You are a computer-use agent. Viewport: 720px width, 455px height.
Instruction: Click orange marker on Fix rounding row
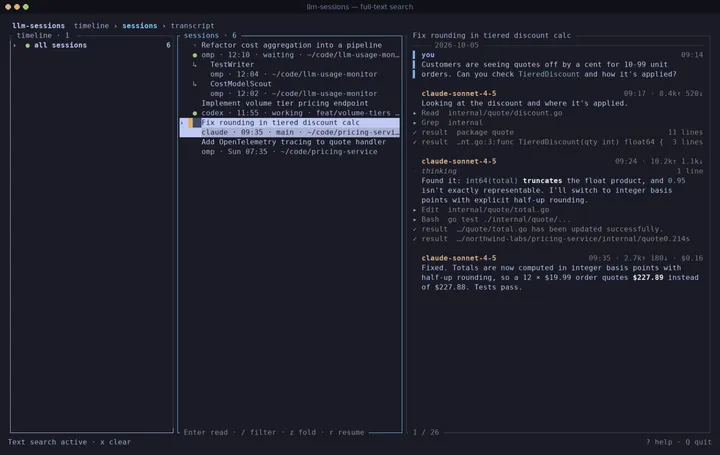coord(191,123)
